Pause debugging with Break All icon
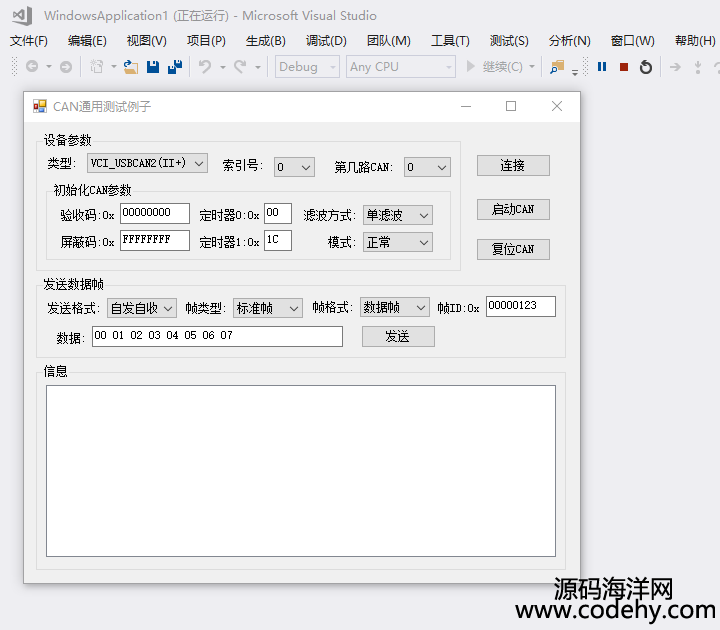 click(x=602, y=67)
